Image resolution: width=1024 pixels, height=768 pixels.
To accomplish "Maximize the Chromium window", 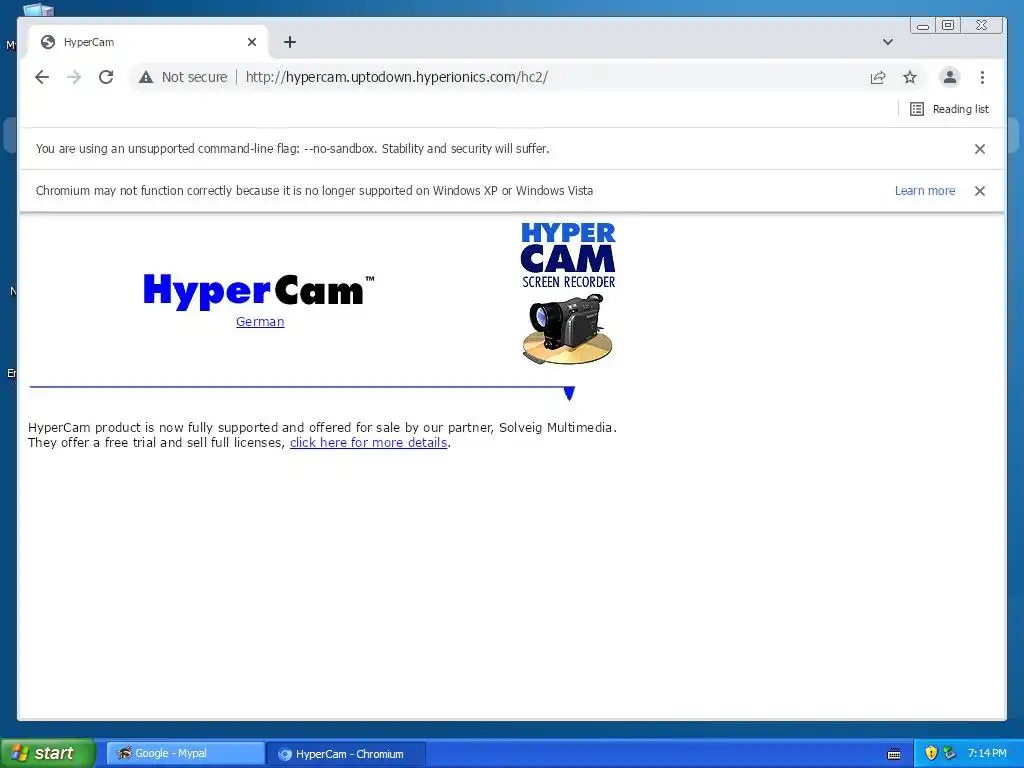I will click(x=948, y=25).
